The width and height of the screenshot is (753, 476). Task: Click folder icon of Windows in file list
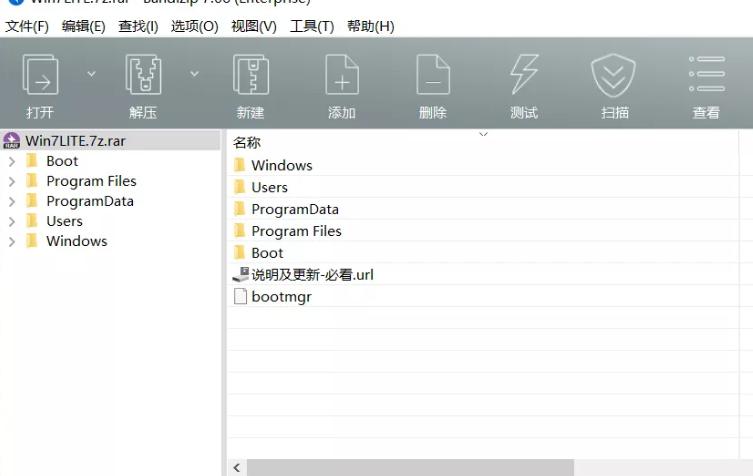(240, 165)
